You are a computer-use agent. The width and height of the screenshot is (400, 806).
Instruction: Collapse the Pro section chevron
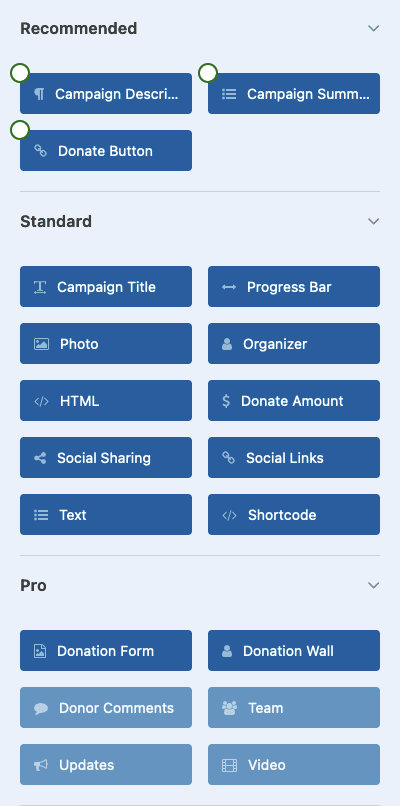(x=374, y=585)
